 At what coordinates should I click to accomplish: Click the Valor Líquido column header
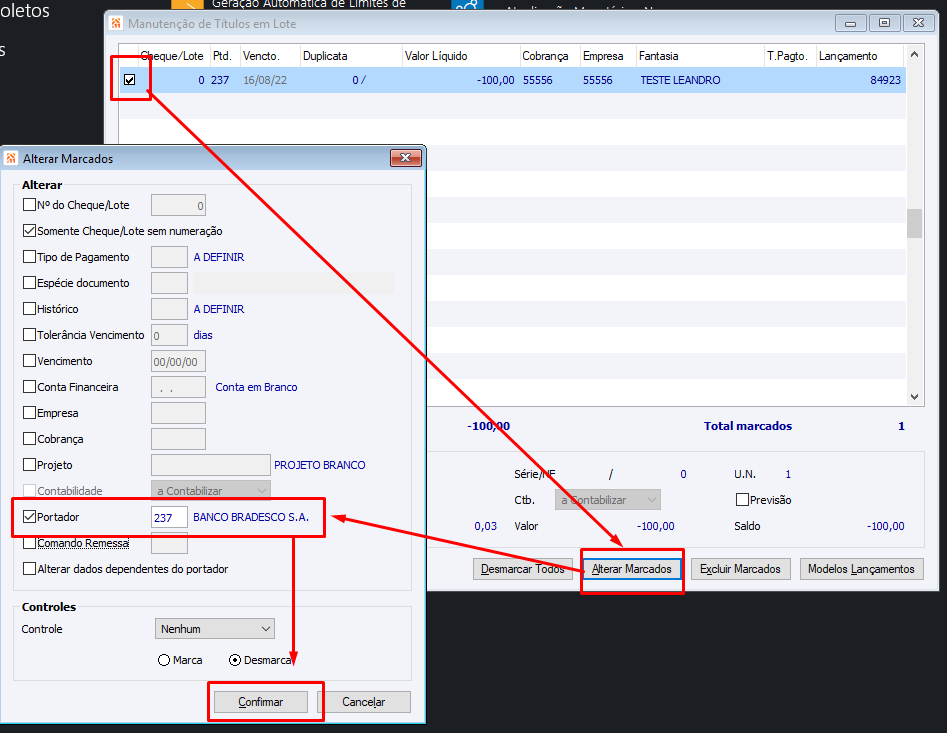[x=460, y=56]
